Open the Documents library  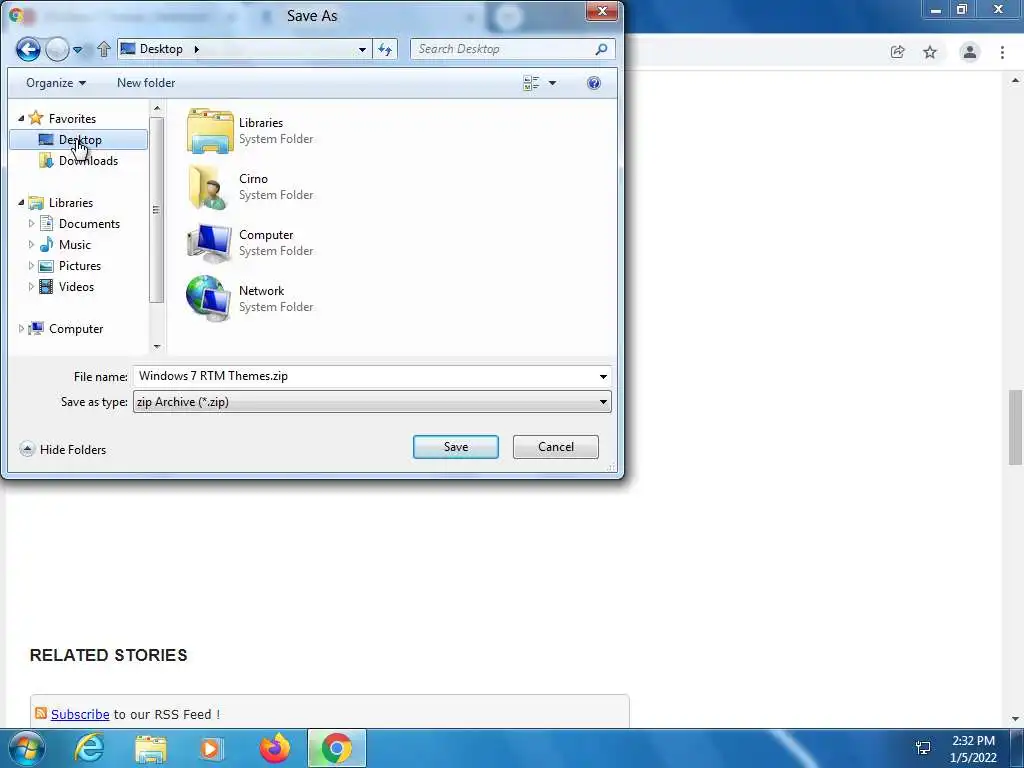89,223
